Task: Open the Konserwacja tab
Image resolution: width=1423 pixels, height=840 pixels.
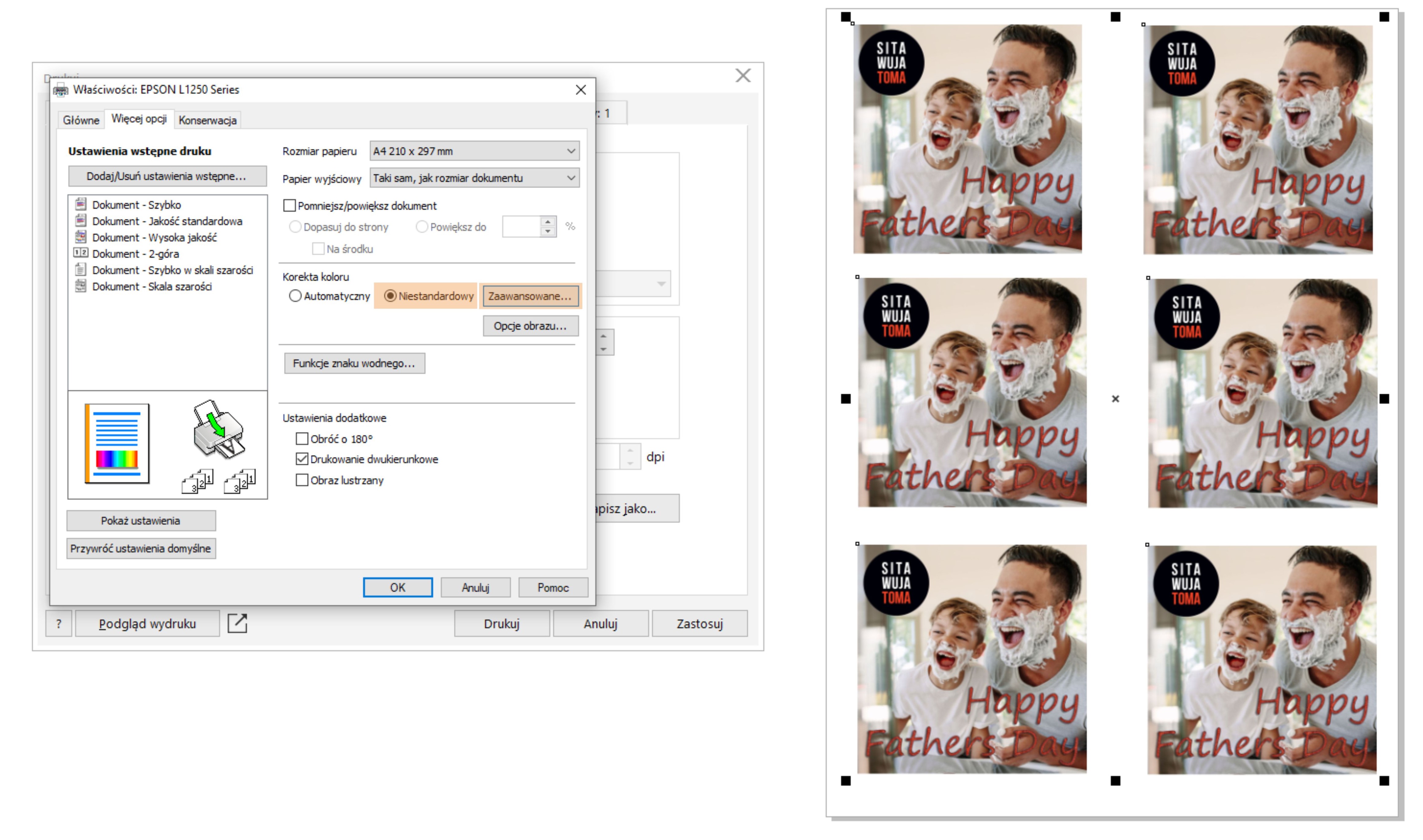Action: pyautogui.click(x=207, y=120)
